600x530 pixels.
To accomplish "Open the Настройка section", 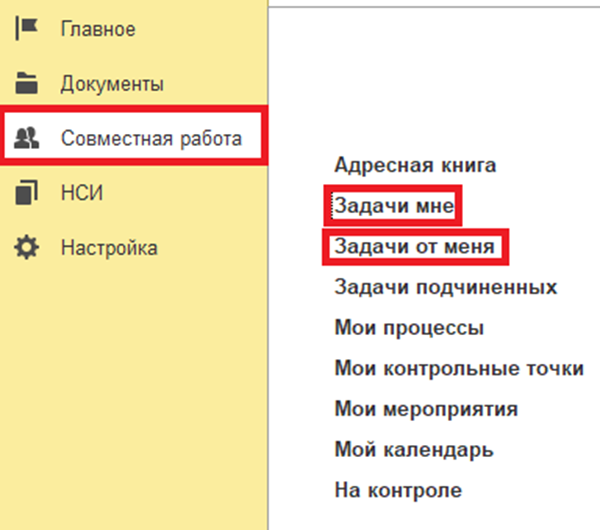I will pos(109,247).
